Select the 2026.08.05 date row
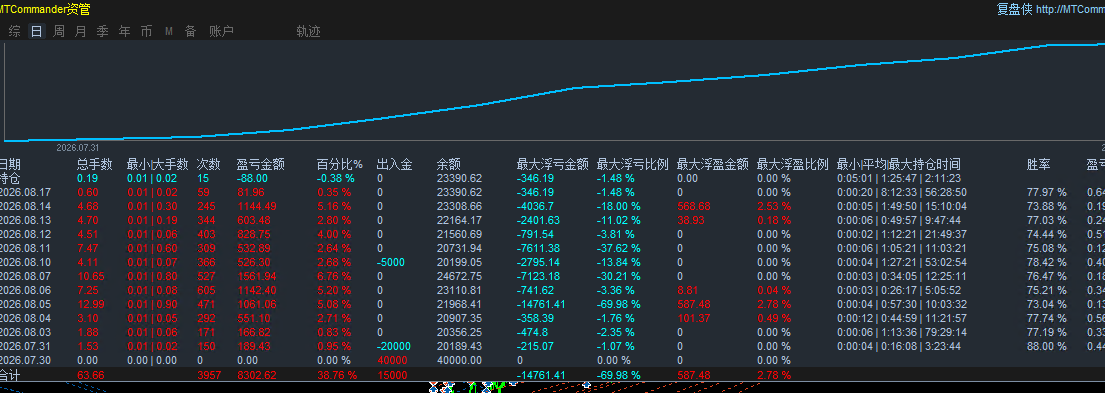1105x393 pixels. 25,304
